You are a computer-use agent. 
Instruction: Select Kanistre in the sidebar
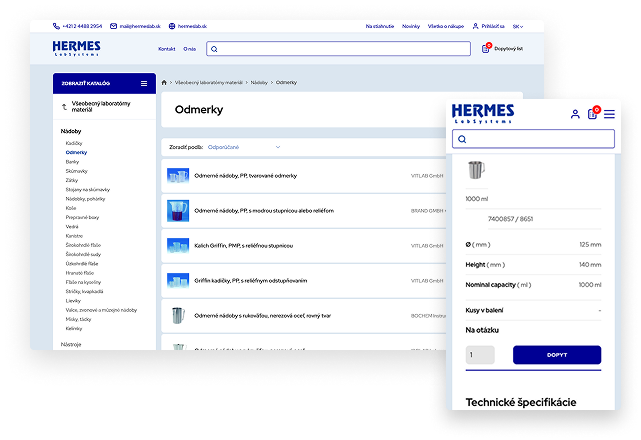pos(74,236)
